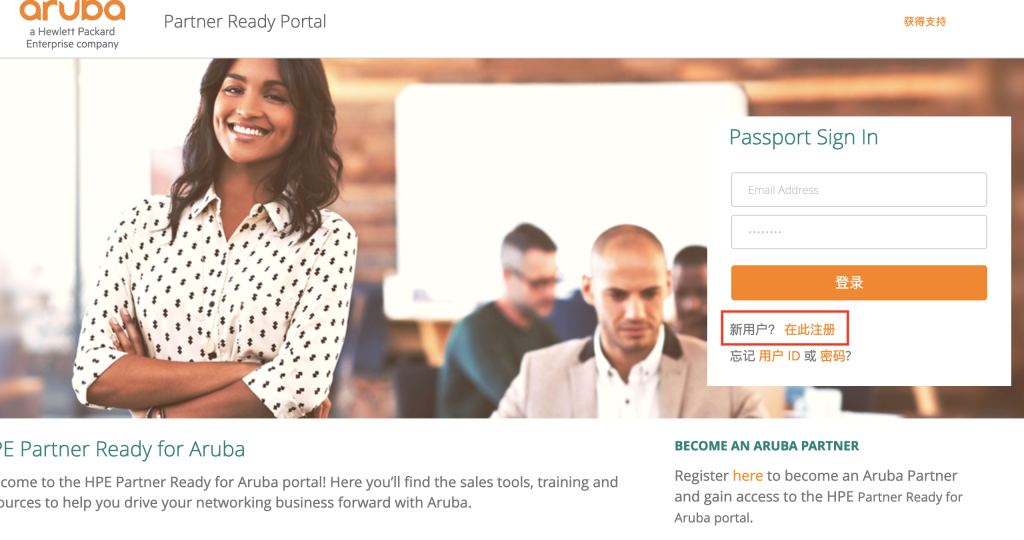This screenshot has width=1024, height=540.
Task: Click the Partner Ready for Aruba heading
Action: [122, 449]
